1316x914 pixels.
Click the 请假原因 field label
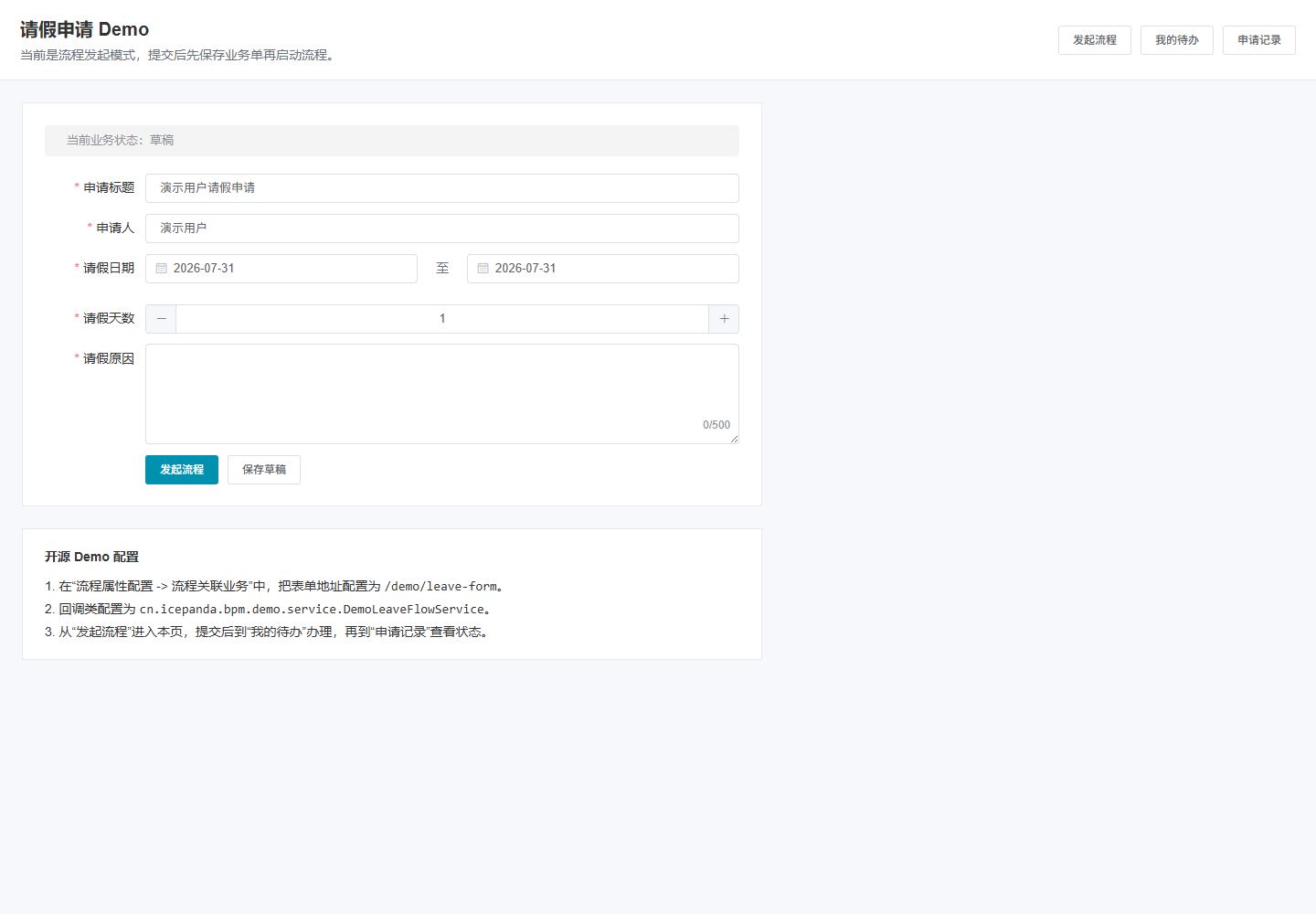tap(109, 359)
